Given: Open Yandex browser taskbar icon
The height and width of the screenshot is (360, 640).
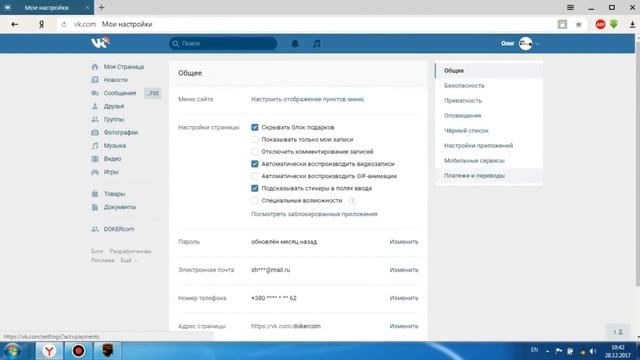Looking at the screenshot, I should coord(49,351).
